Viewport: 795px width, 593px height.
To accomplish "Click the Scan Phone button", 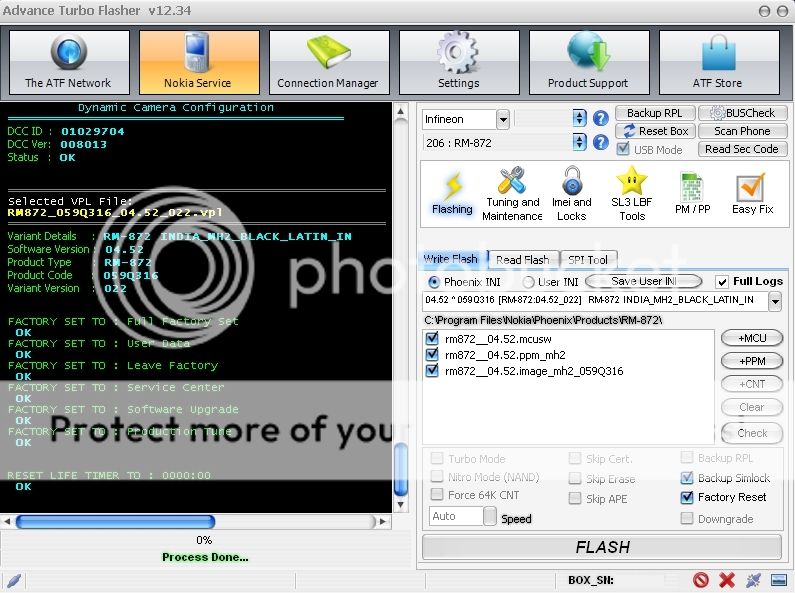I will 743,131.
